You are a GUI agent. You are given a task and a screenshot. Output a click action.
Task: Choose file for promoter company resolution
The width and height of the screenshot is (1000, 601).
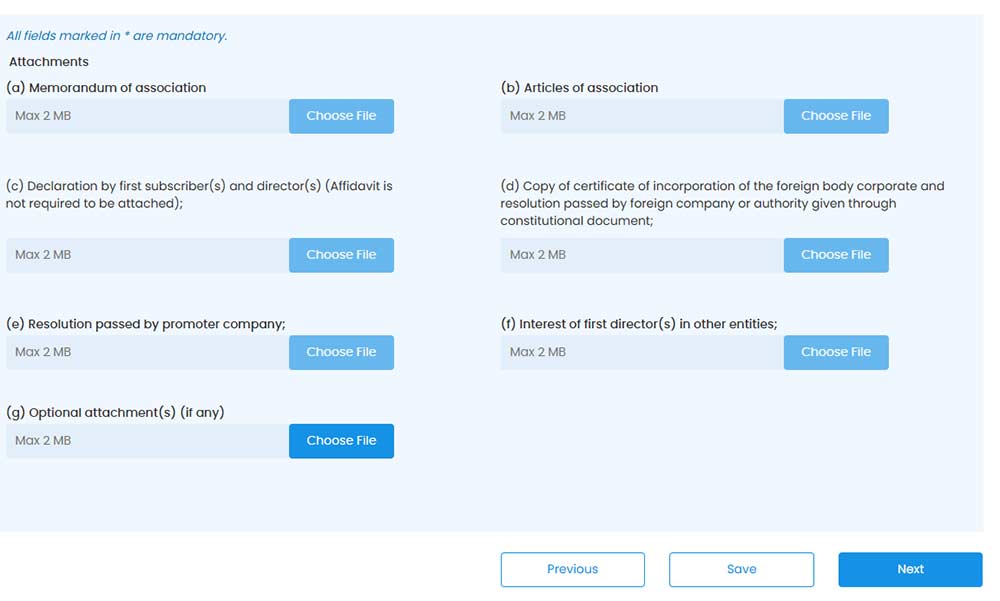[341, 352]
